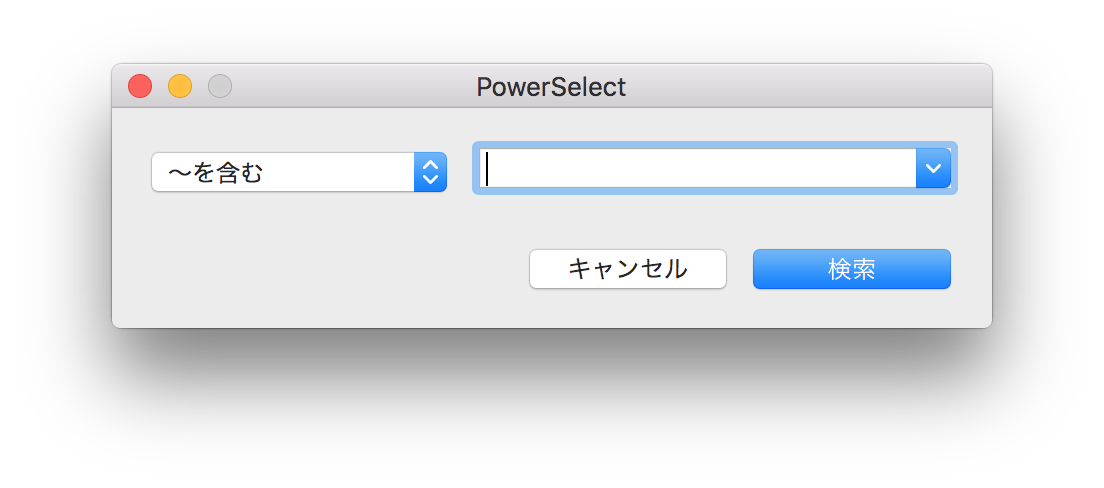
Task: Open the 〜を含む condition popup menu
Action: point(298,172)
